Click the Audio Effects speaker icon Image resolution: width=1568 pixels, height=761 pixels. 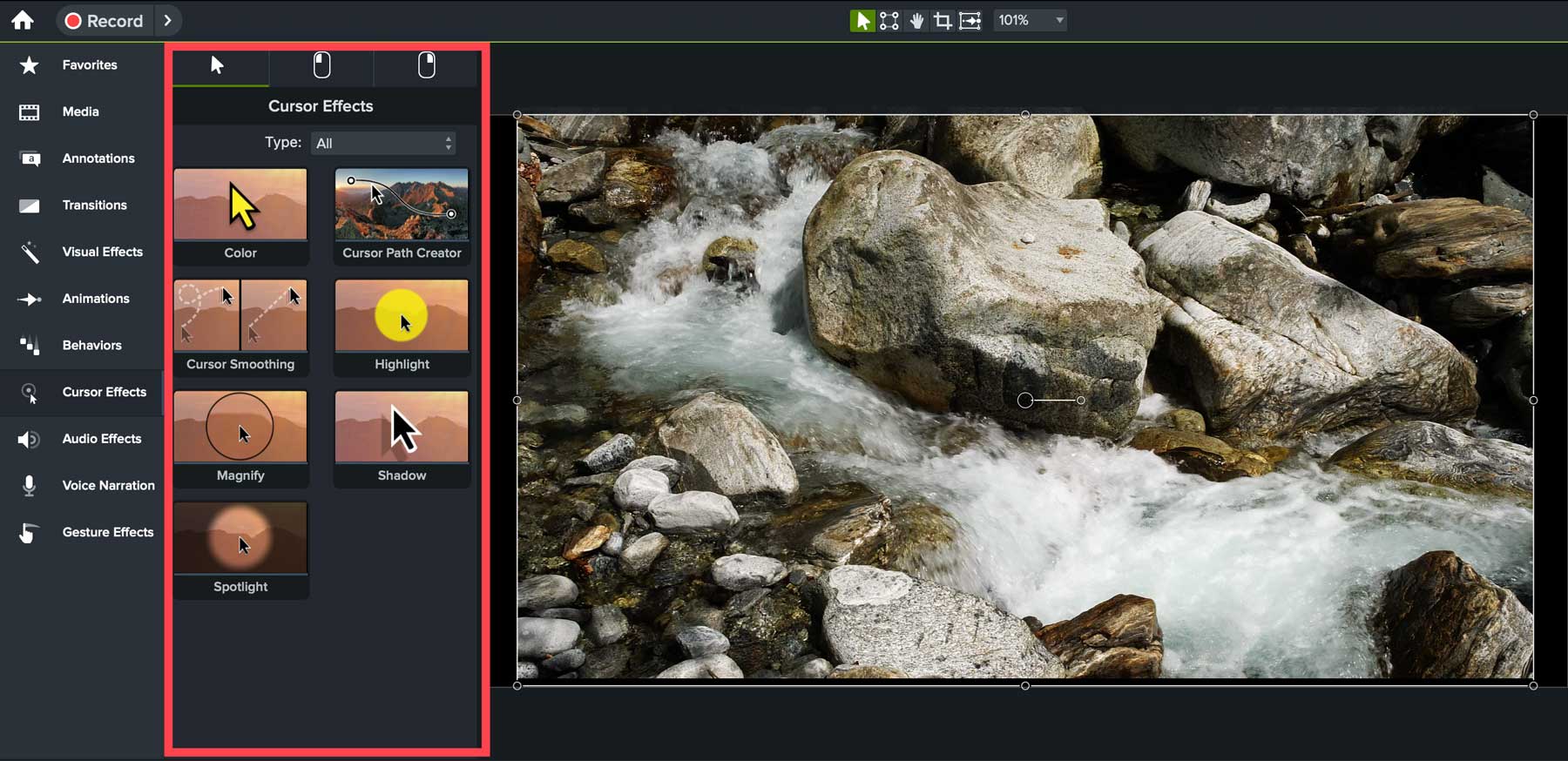coord(29,440)
